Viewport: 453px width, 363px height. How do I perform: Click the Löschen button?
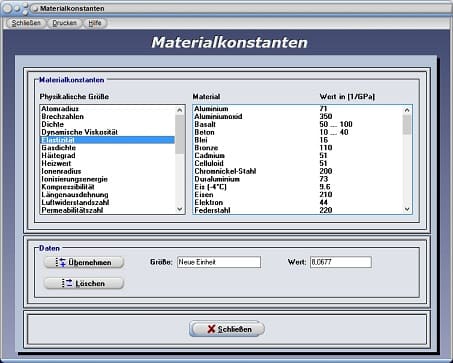tap(84, 283)
